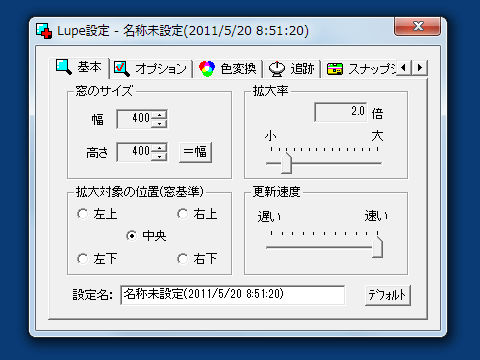Decrease 高さ value with down spinner
Screen dimensions: 480x360
[159, 157]
